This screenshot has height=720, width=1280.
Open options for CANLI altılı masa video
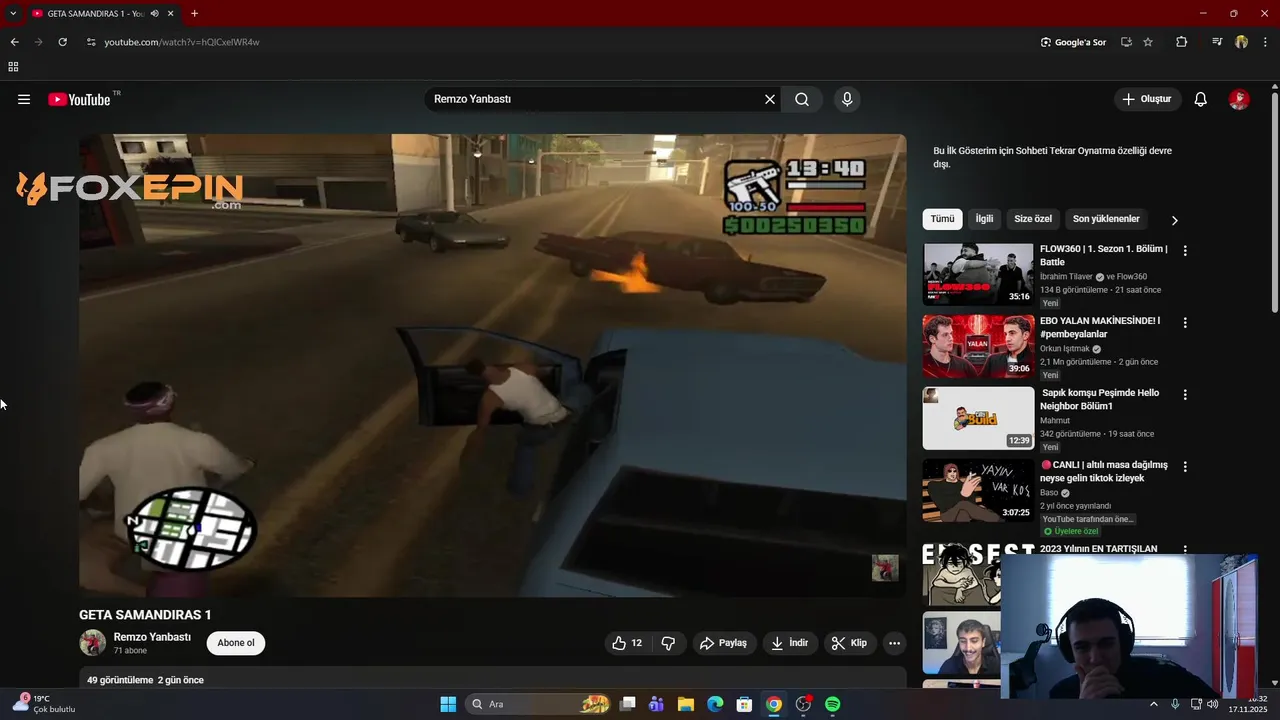tap(1185, 467)
